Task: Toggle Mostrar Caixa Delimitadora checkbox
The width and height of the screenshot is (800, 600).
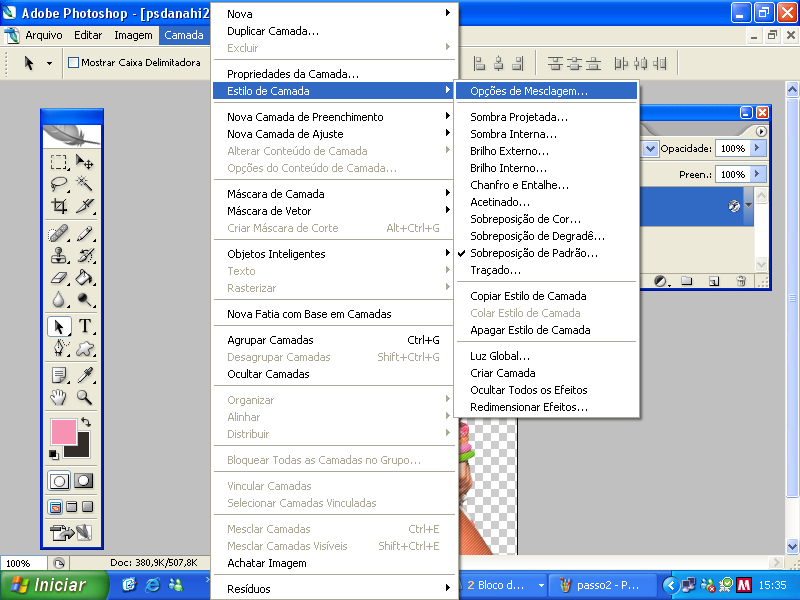Action: click(73, 62)
